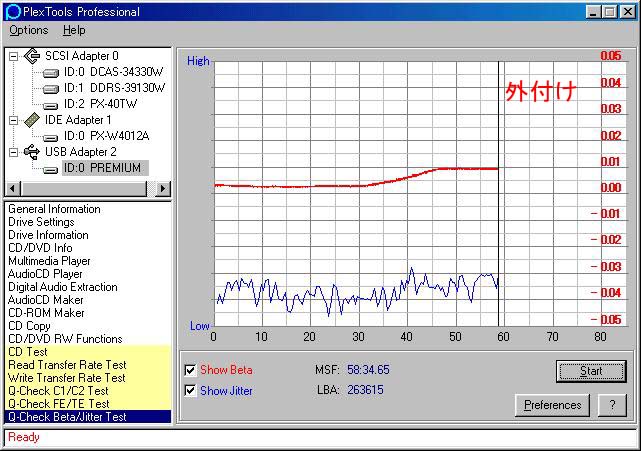Click the SCSI Adapter 0 icon
The height and width of the screenshot is (451, 641).
pos(32,56)
